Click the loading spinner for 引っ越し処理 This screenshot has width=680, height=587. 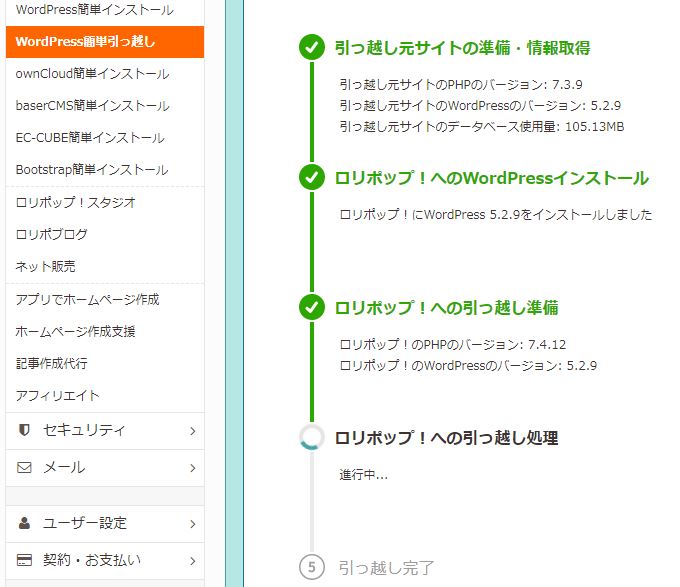click(312, 437)
